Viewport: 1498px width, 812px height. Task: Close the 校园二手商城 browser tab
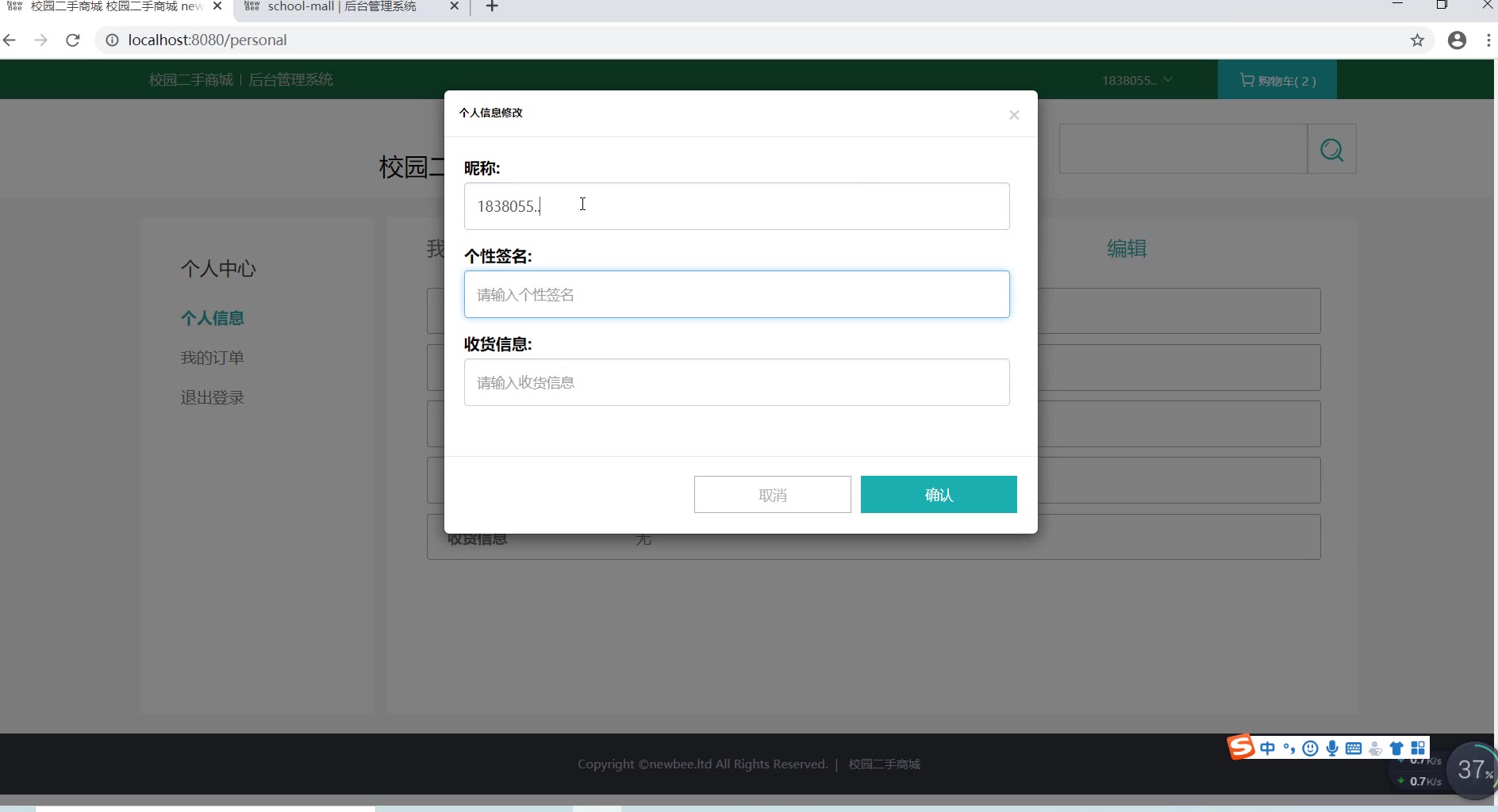click(x=217, y=6)
